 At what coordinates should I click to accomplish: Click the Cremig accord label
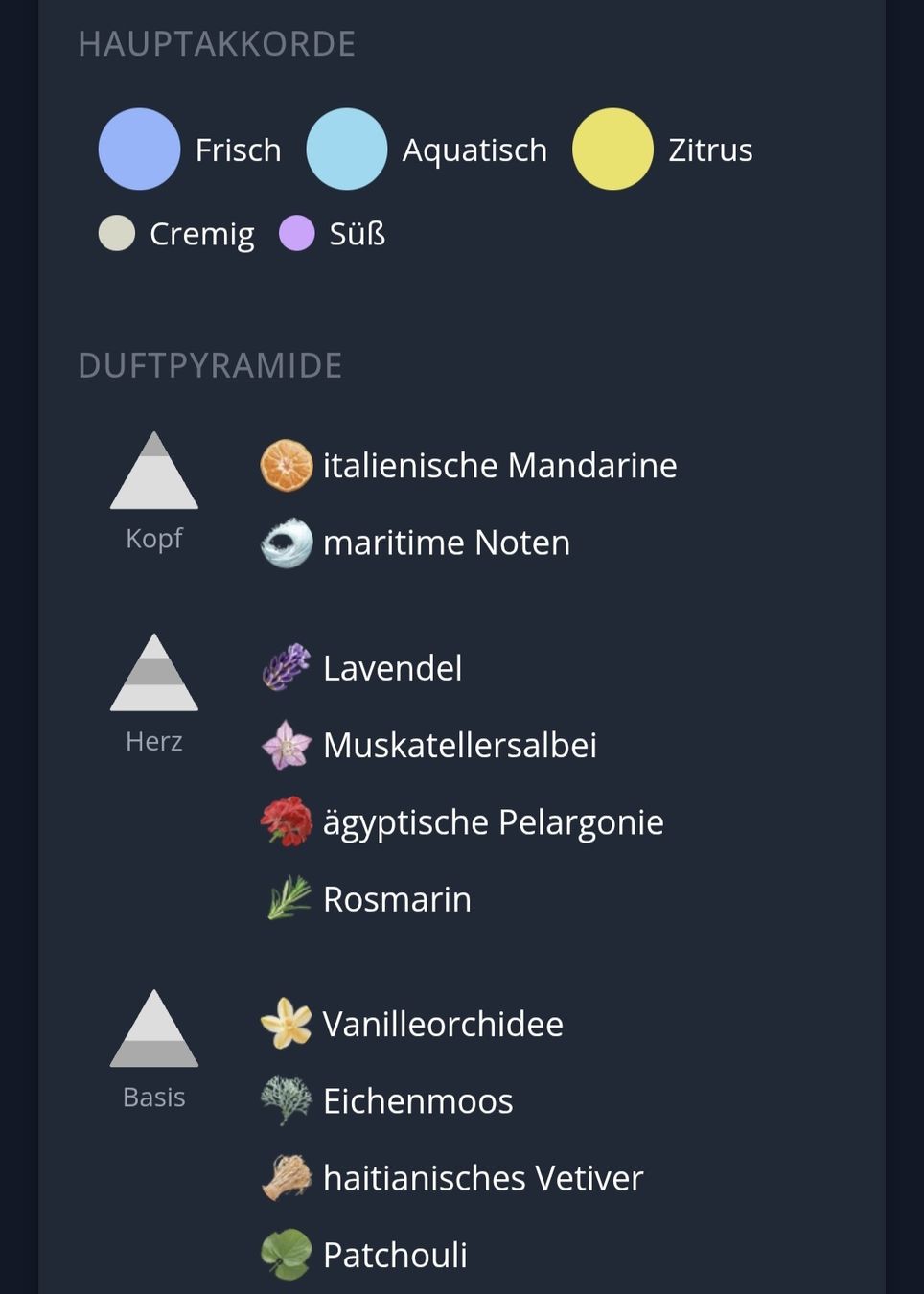pos(202,234)
